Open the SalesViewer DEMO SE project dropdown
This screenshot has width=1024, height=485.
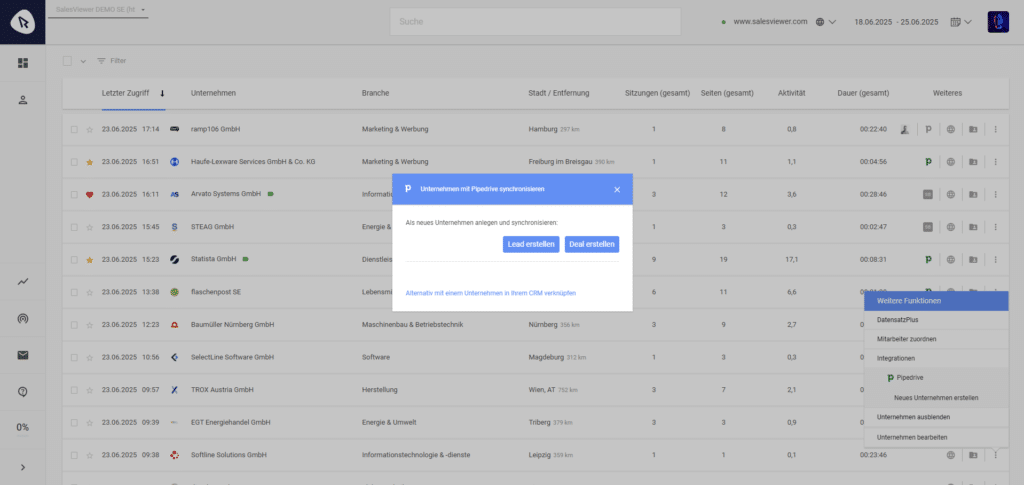click(x=98, y=10)
